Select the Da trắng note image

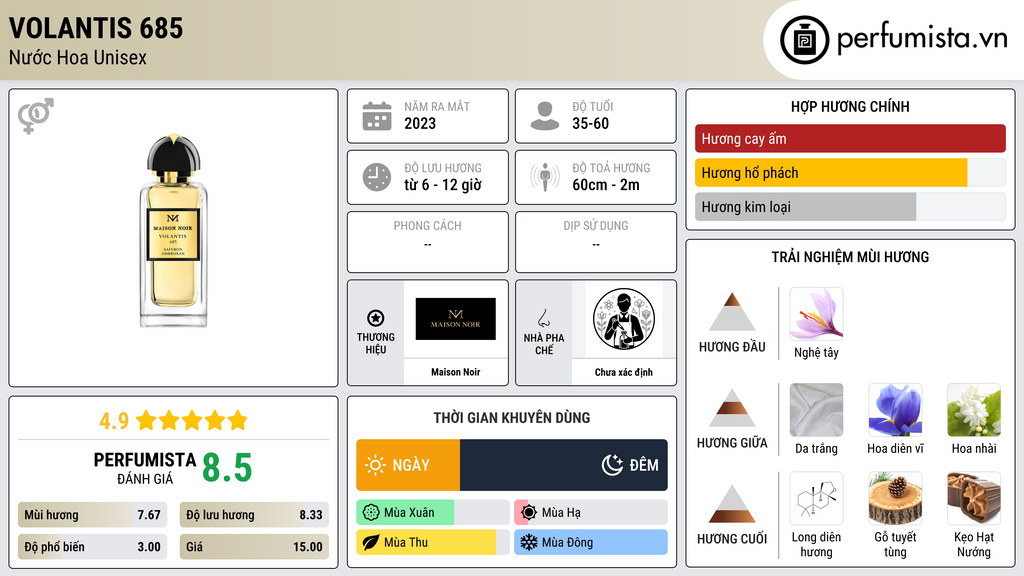[816, 410]
